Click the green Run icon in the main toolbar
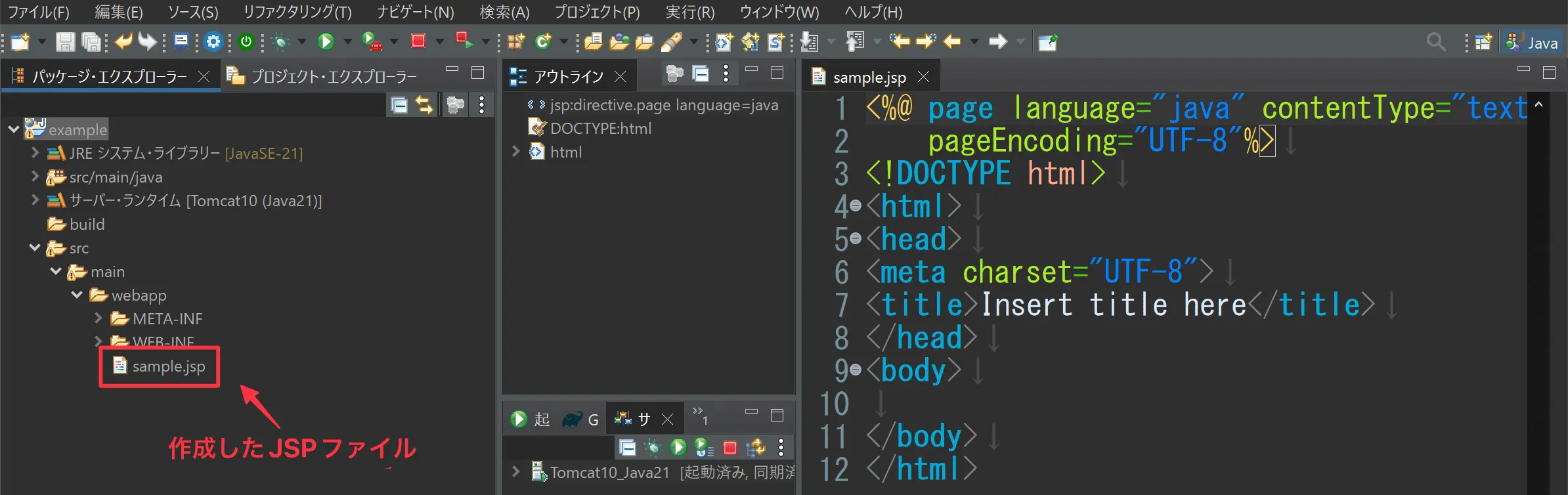1568x495 pixels. coord(326,42)
